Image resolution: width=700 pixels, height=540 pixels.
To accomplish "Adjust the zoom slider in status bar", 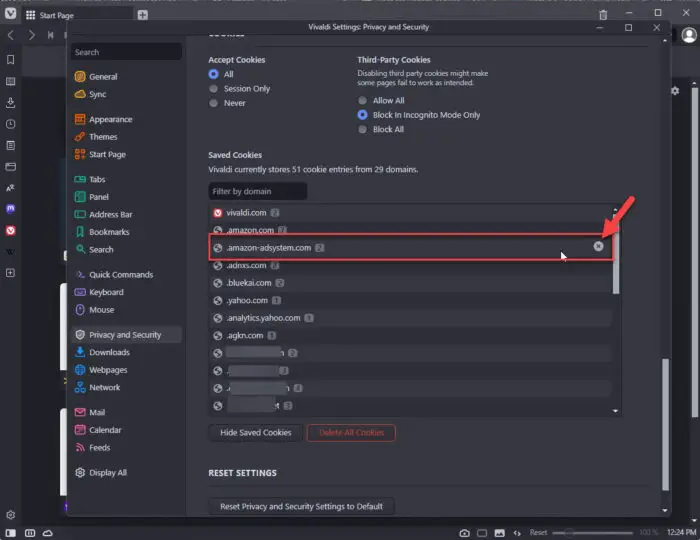I will coord(592,532).
